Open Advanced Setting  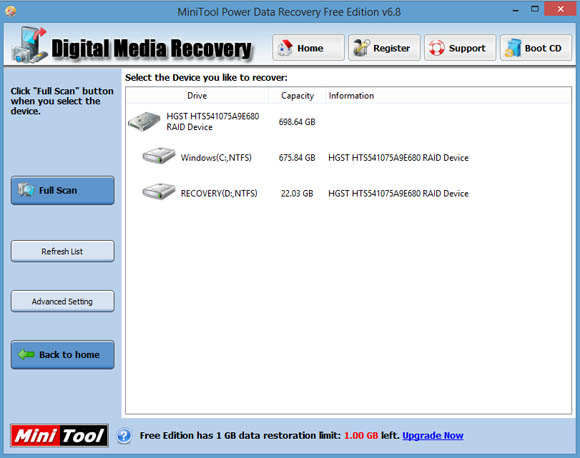tap(63, 302)
